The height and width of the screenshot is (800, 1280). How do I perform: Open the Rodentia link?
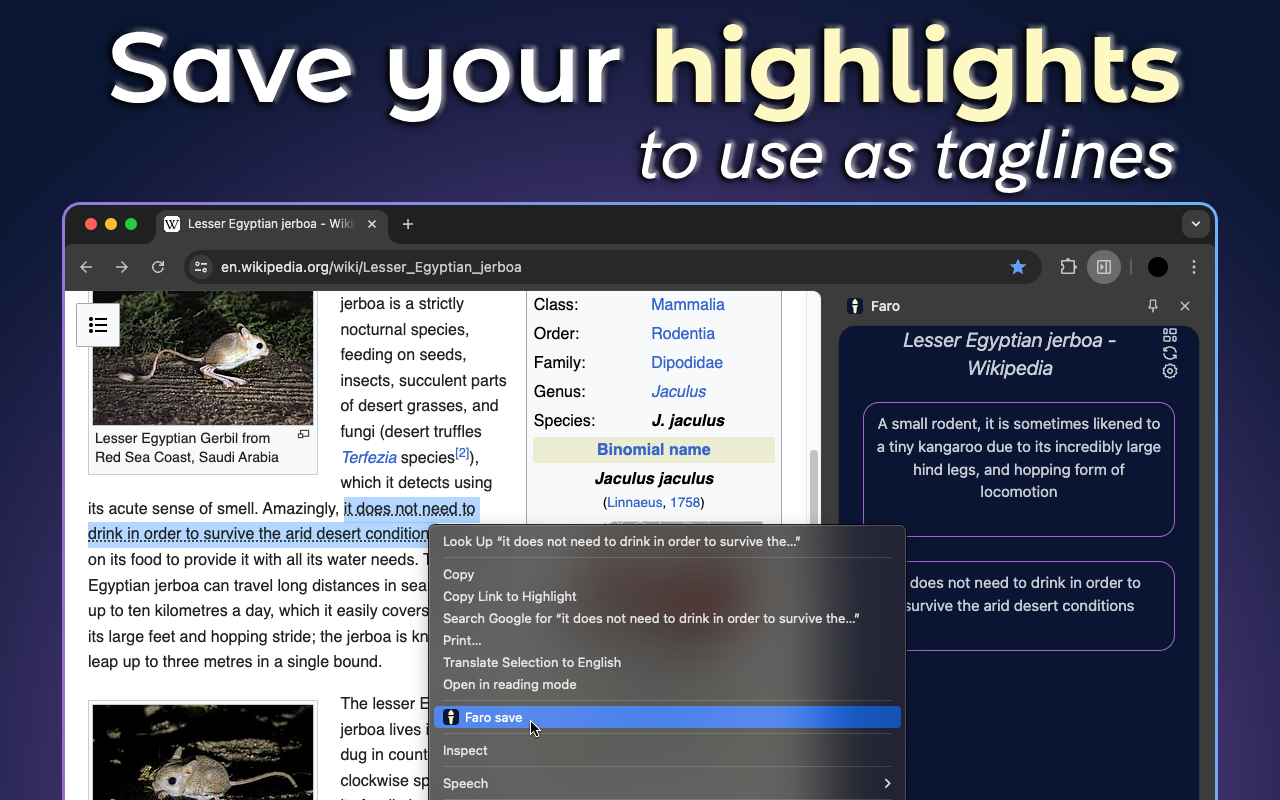[x=683, y=333]
